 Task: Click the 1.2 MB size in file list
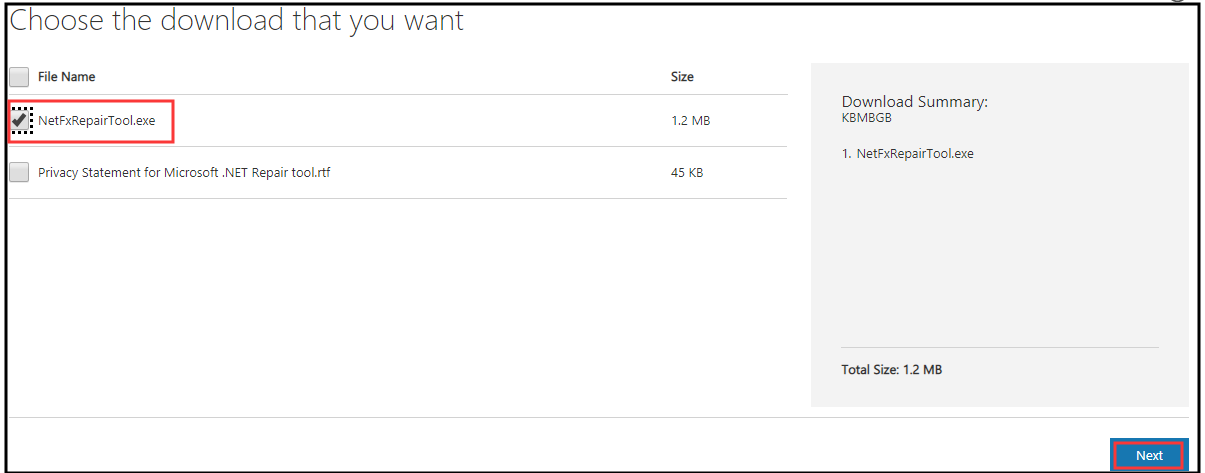690,121
